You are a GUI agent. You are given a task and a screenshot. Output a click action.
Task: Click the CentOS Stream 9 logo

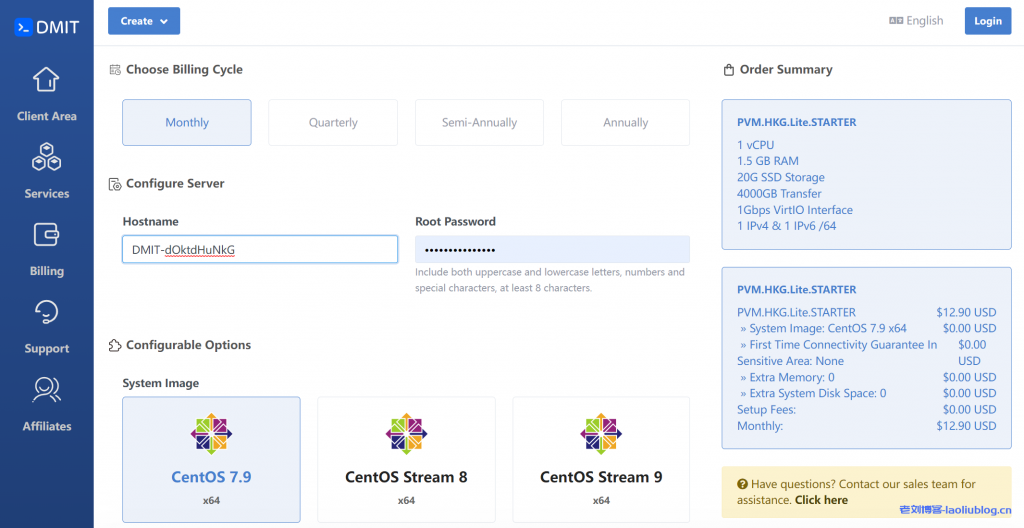tap(601, 434)
